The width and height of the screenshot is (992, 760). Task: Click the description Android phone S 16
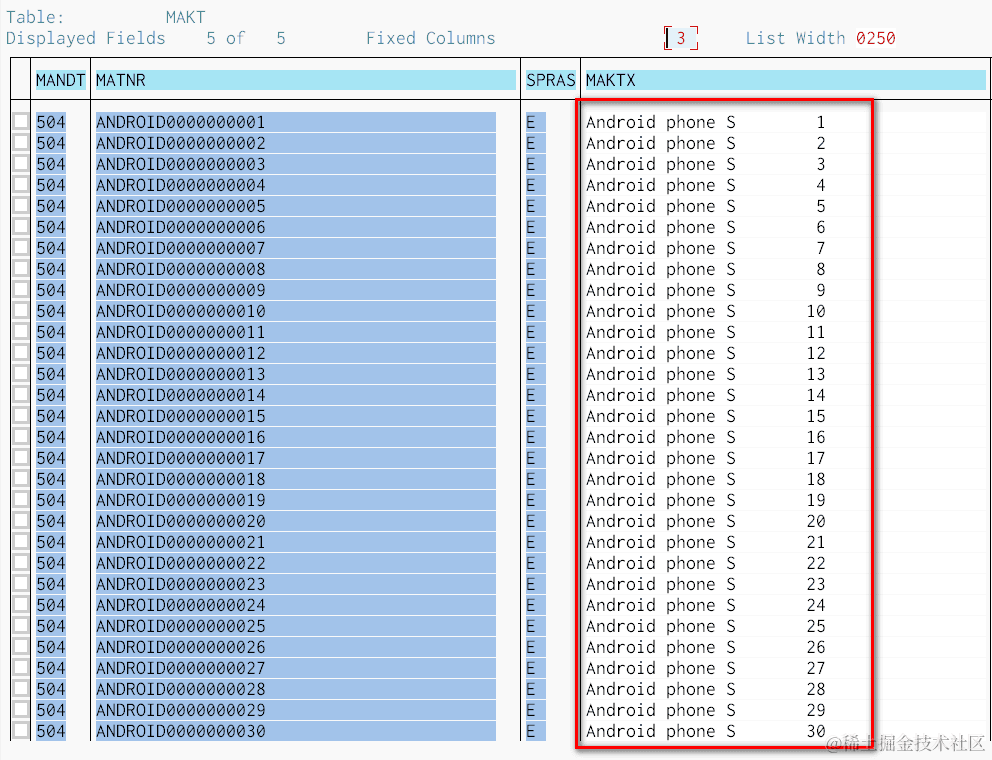[705, 437]
